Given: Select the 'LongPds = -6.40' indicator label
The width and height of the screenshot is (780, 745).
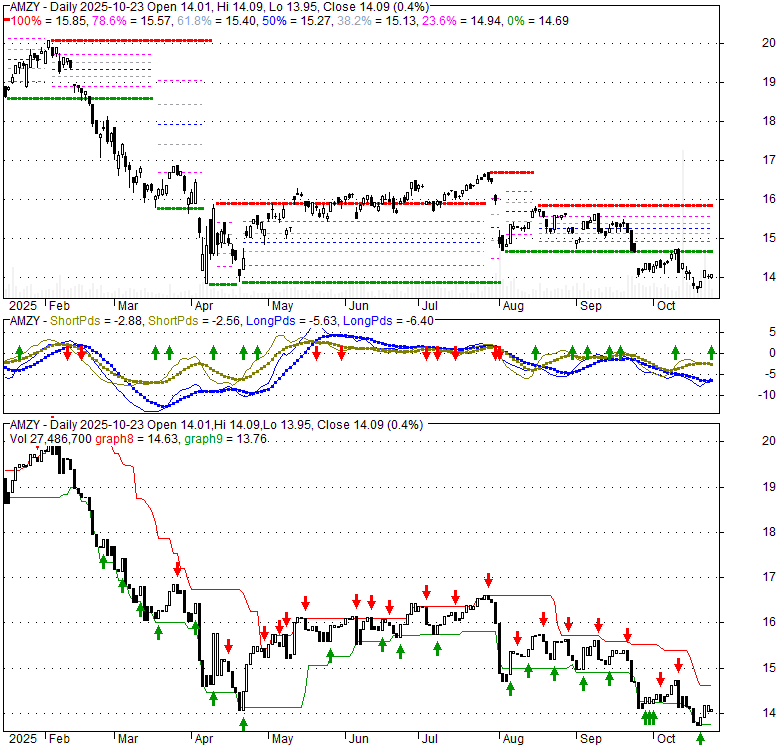Looking at the screenshot, I should (x=389, y=321).
